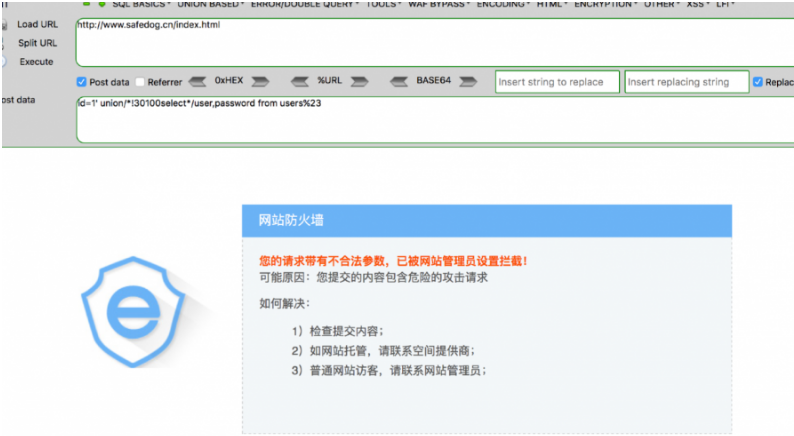Viewport: 794px width, 436px height.
Task: Click the green dot icon before SQL BASICS
Action: coord(102,4)
